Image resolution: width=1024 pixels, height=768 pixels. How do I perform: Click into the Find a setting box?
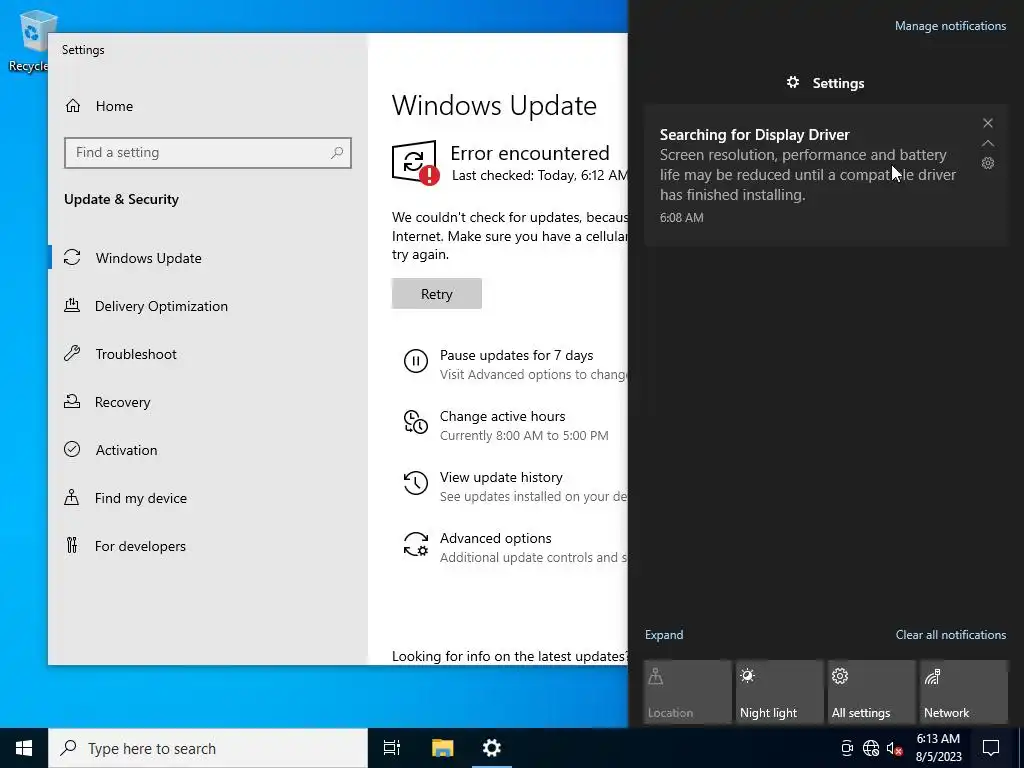[208, 153]
